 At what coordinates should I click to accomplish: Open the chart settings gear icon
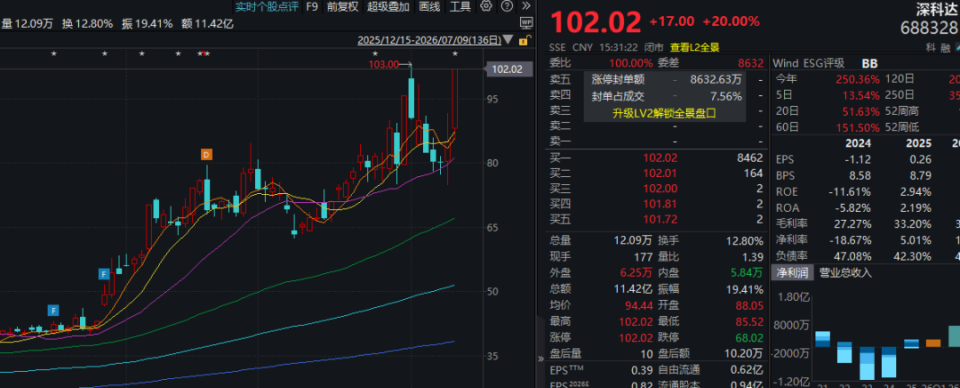coord(486,7)
